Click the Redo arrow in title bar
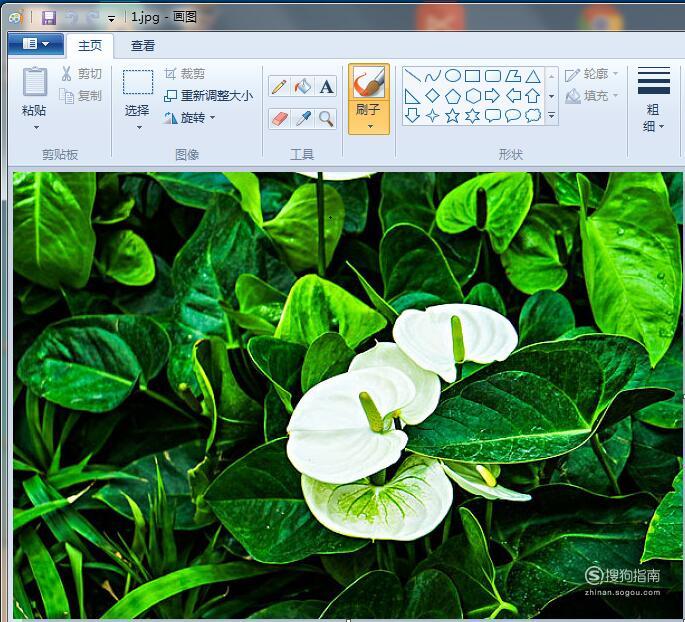Screen dimensions: 685x622 pyautogui.click(x=93, y=17)
